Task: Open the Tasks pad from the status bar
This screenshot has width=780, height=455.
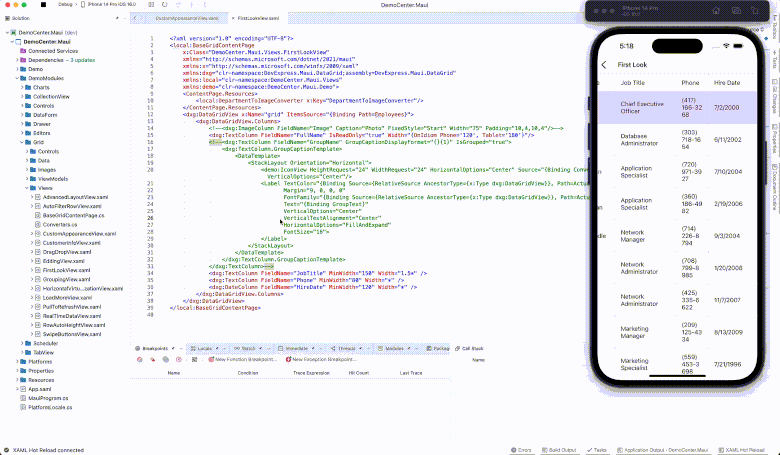Action: (x=597, y=450)
